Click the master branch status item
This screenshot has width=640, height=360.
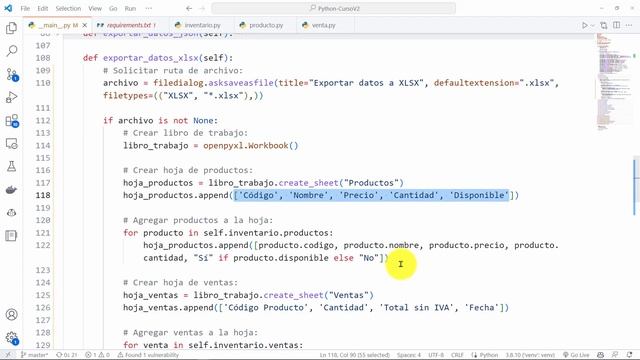(x=34, y=355)
